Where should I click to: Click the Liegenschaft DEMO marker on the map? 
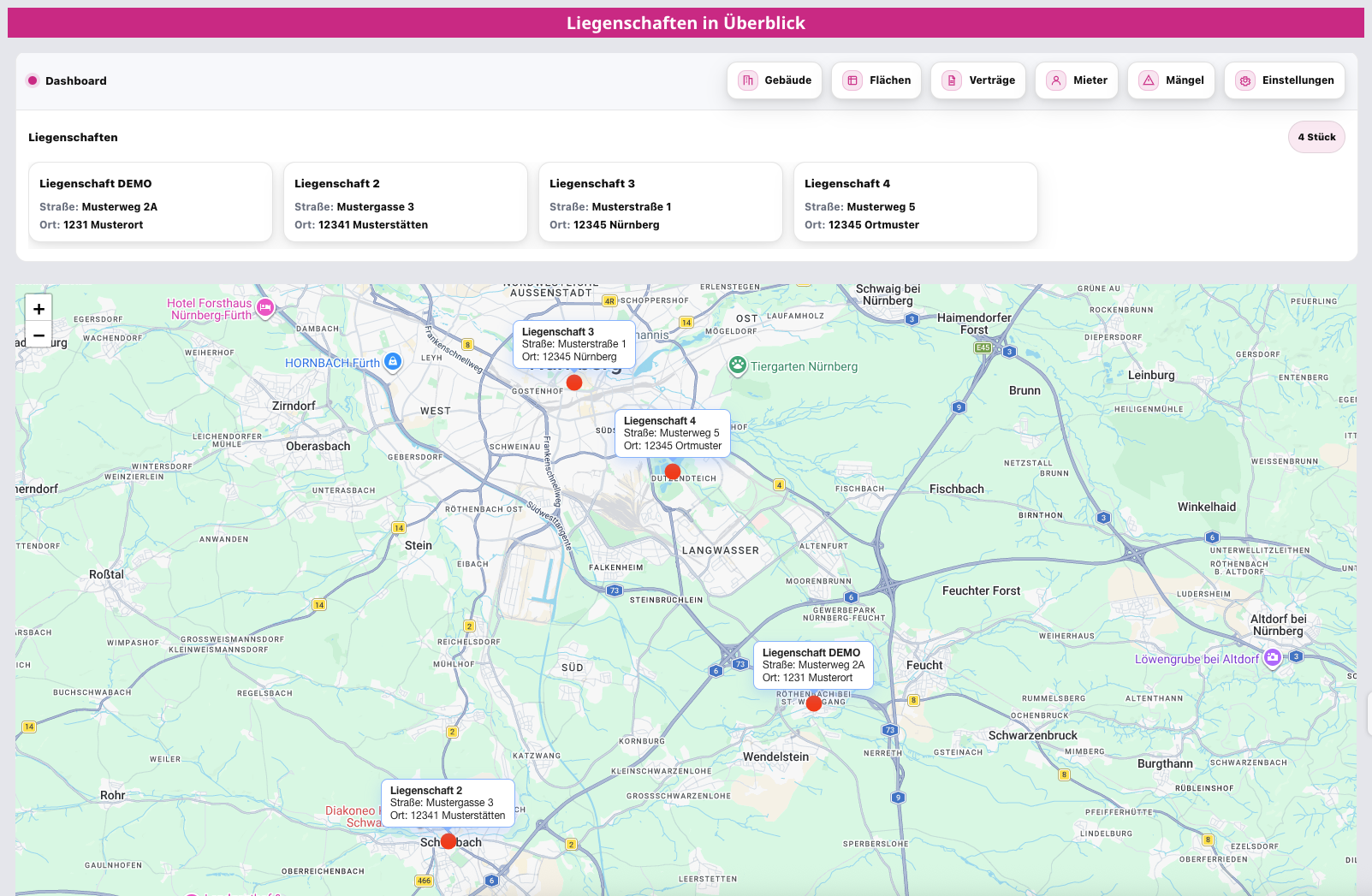click(x=814, y=703)
